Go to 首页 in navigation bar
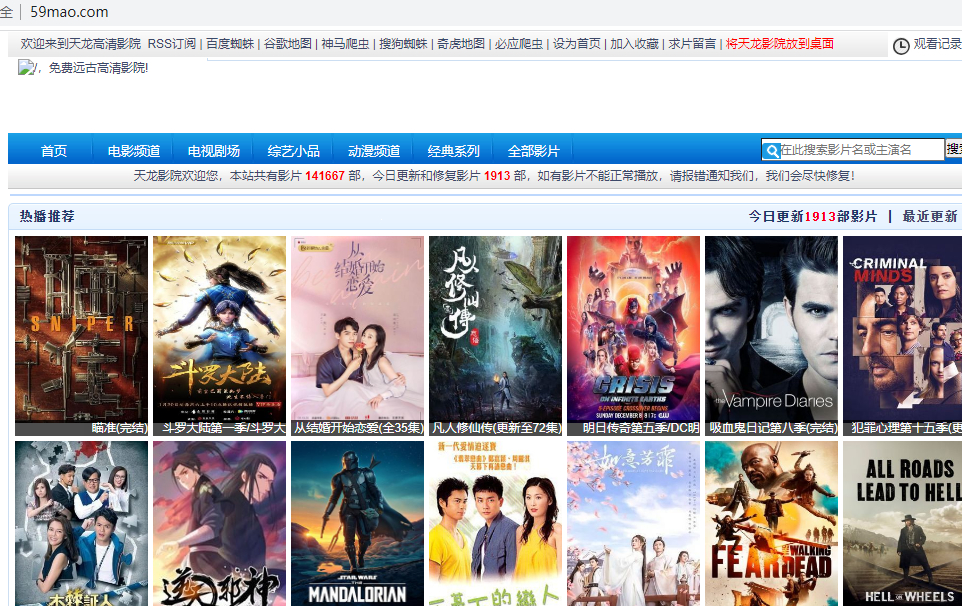The width and height of the screenshot is (962, 606). pyautogui.click(x=54, y=151)
